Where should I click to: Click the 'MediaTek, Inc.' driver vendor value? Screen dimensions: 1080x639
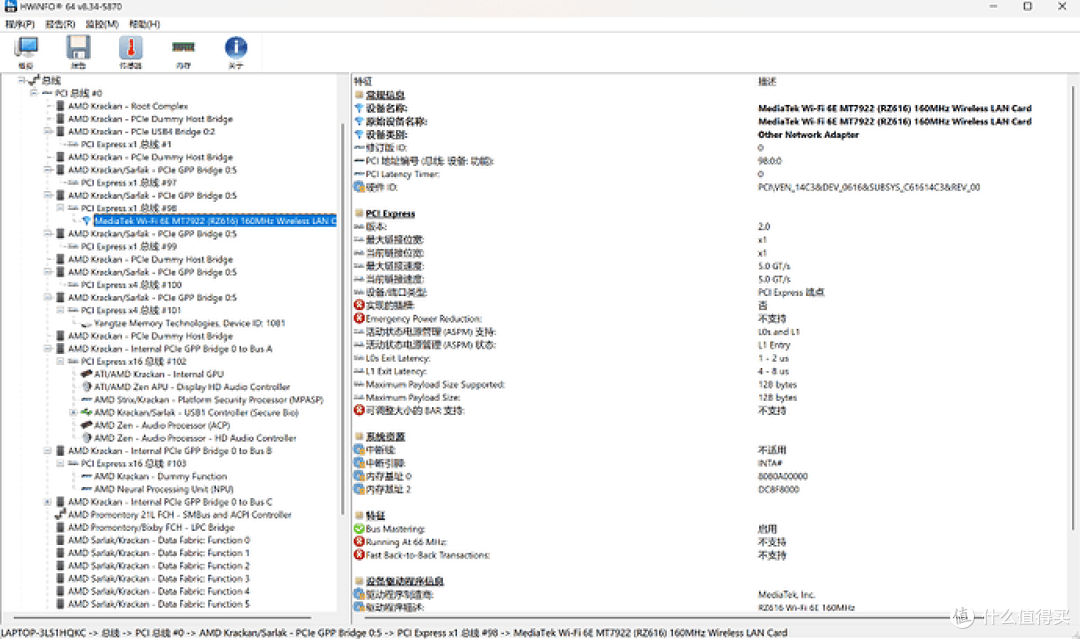pos(787,594)
